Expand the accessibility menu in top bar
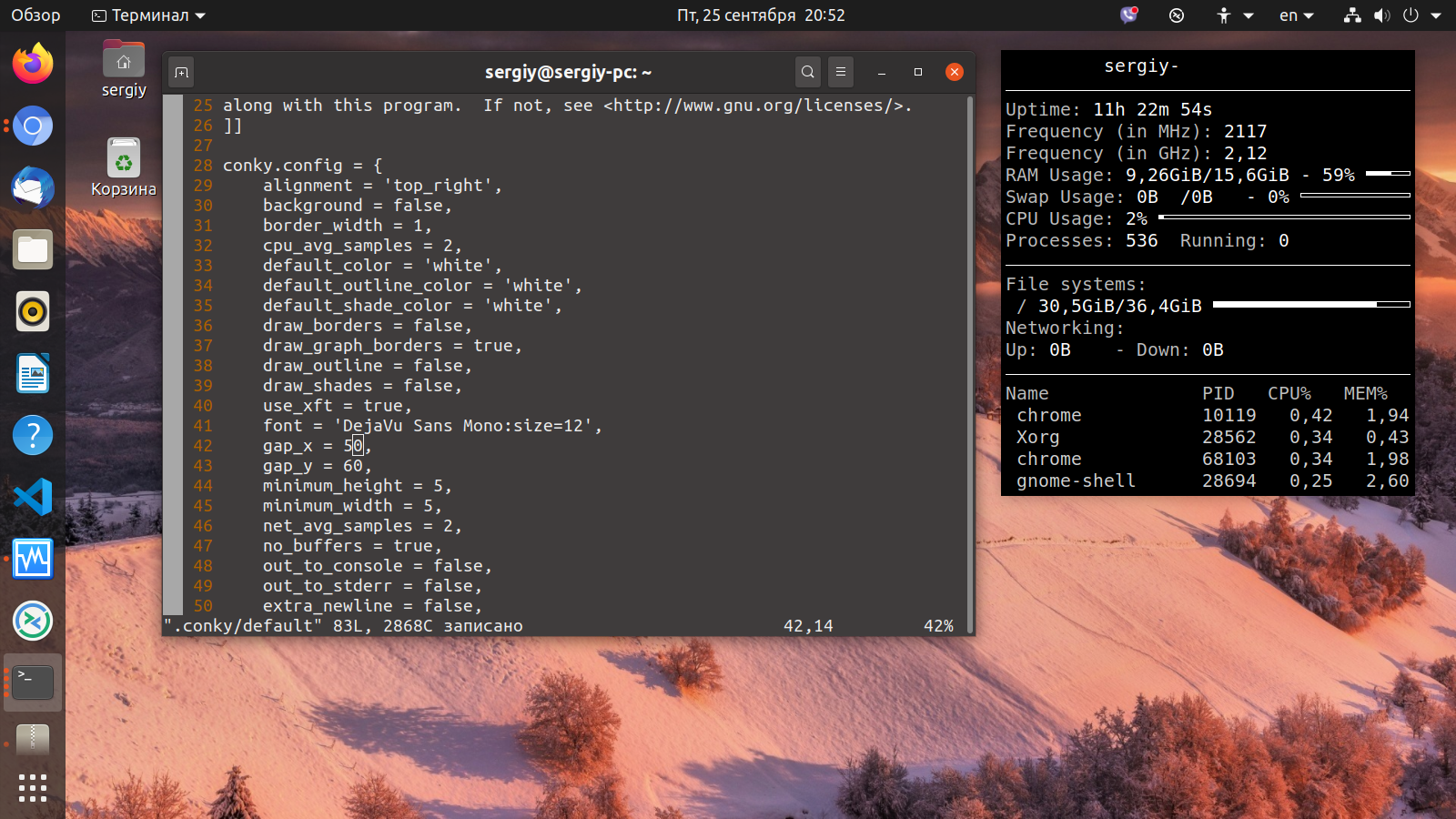 [x=1234, y=15]
